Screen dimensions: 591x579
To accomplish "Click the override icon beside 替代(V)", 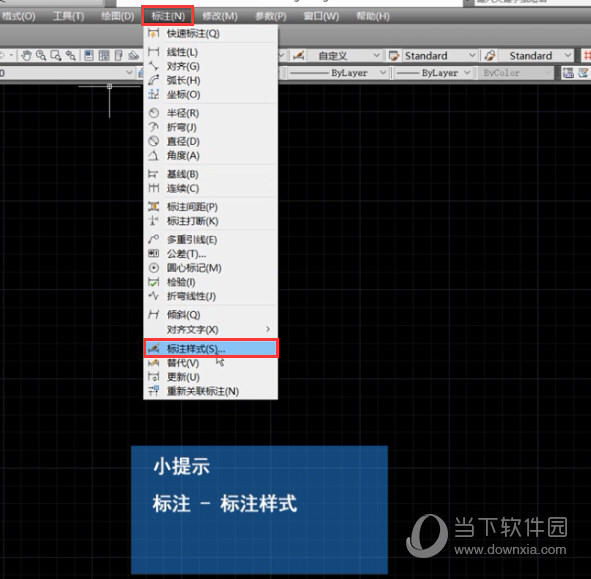I will [153, 363].
